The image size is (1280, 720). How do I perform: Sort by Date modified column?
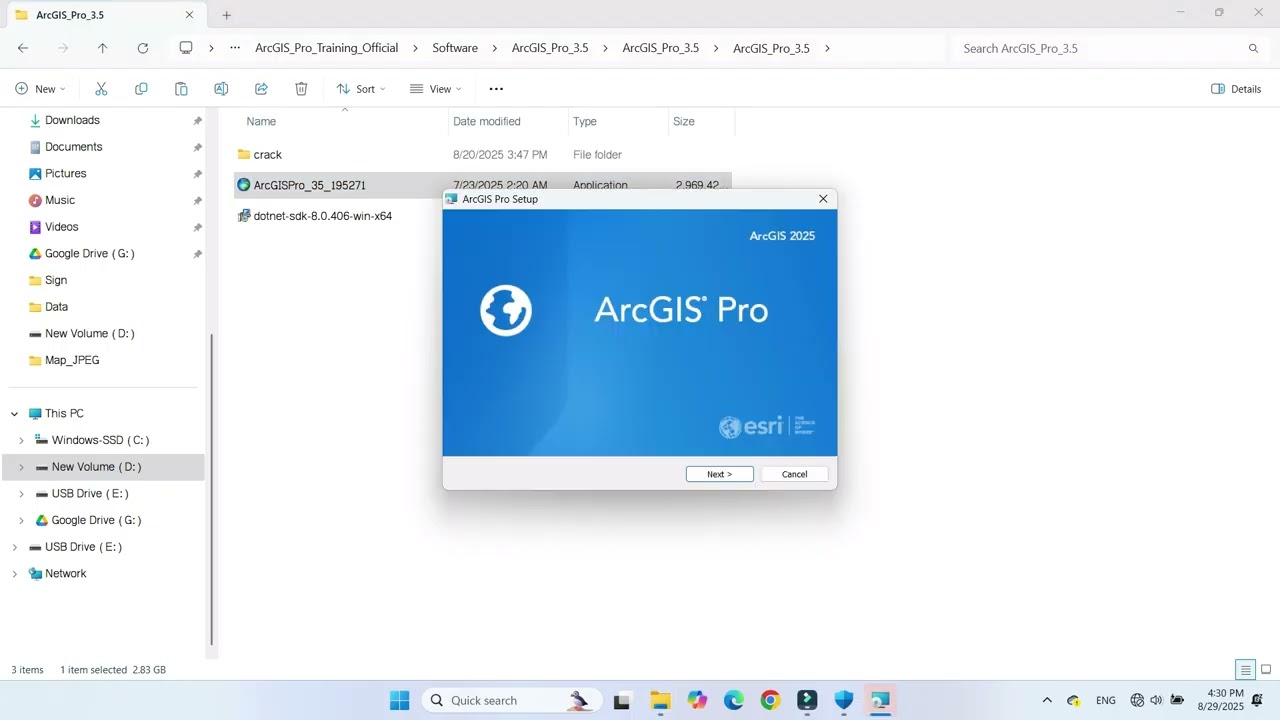487,121
